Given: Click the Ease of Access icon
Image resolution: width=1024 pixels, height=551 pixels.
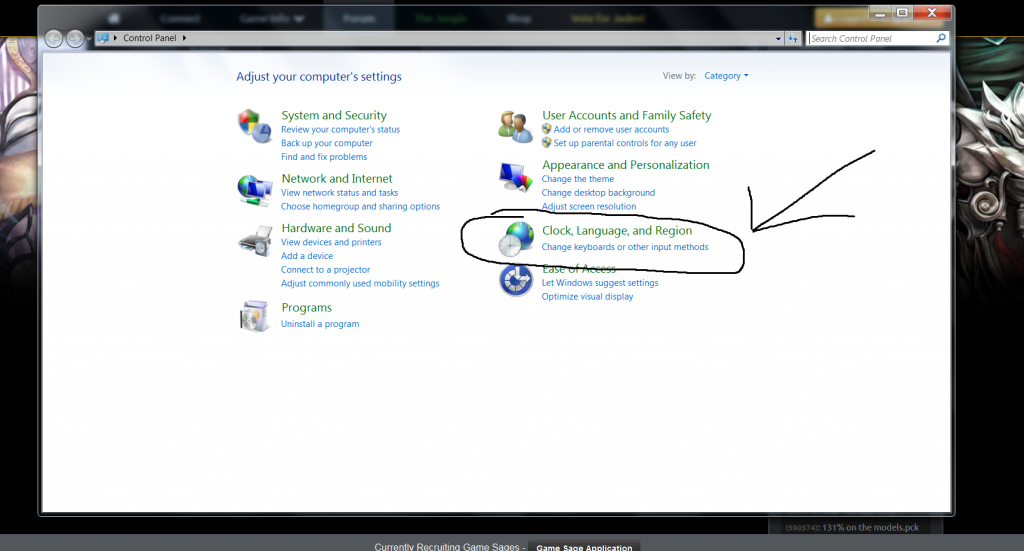Looking at the screenshot, I should click(516, 281).
